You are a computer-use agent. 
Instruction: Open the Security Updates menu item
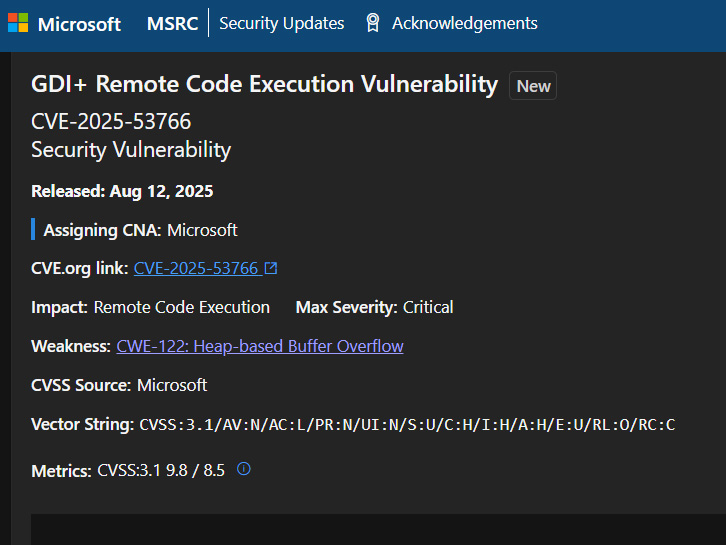281,23
